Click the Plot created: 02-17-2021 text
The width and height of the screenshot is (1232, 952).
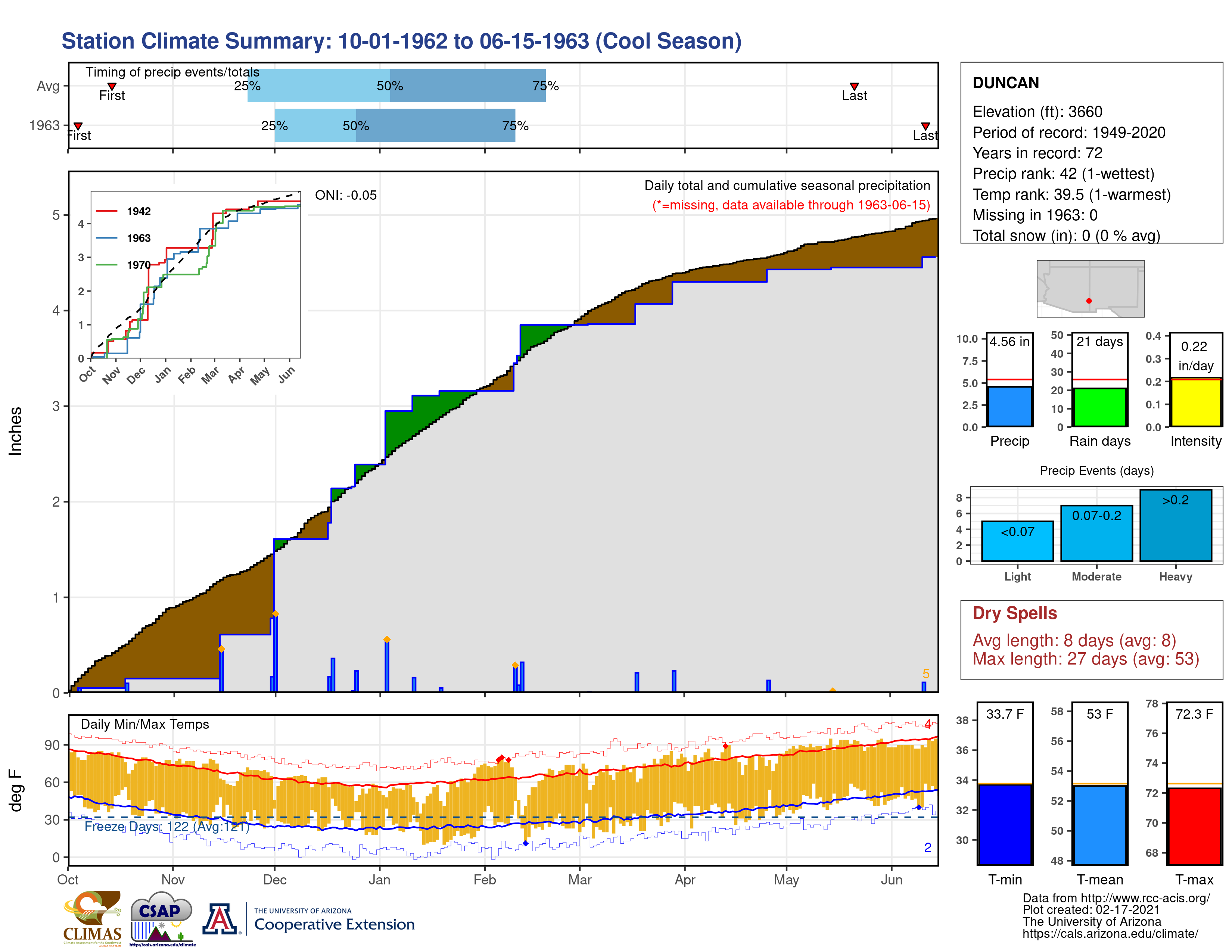pos(1091,910)
